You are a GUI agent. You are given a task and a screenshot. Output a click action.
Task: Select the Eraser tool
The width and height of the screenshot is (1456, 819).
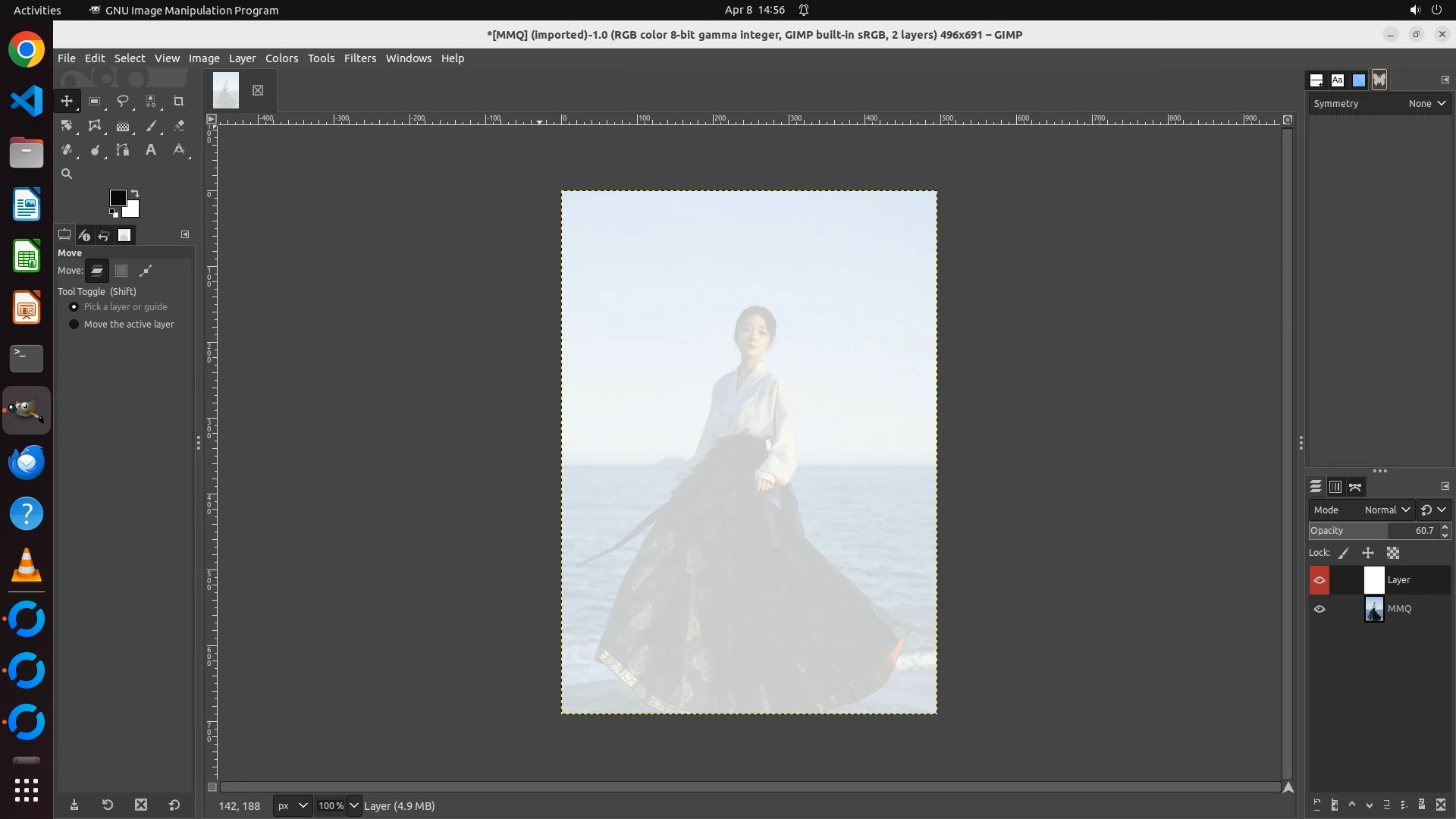[179, 126]
